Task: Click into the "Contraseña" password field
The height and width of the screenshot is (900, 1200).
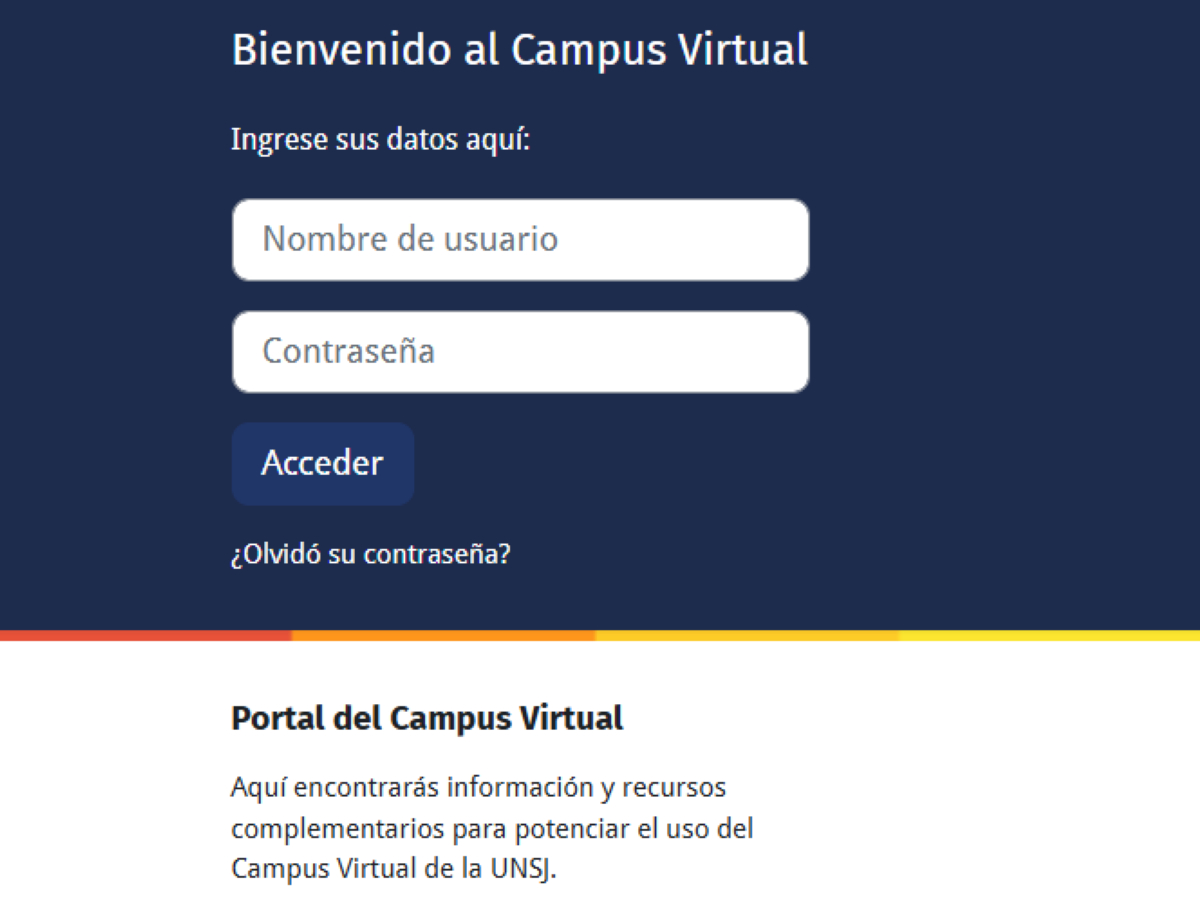Action: point(520,352)
